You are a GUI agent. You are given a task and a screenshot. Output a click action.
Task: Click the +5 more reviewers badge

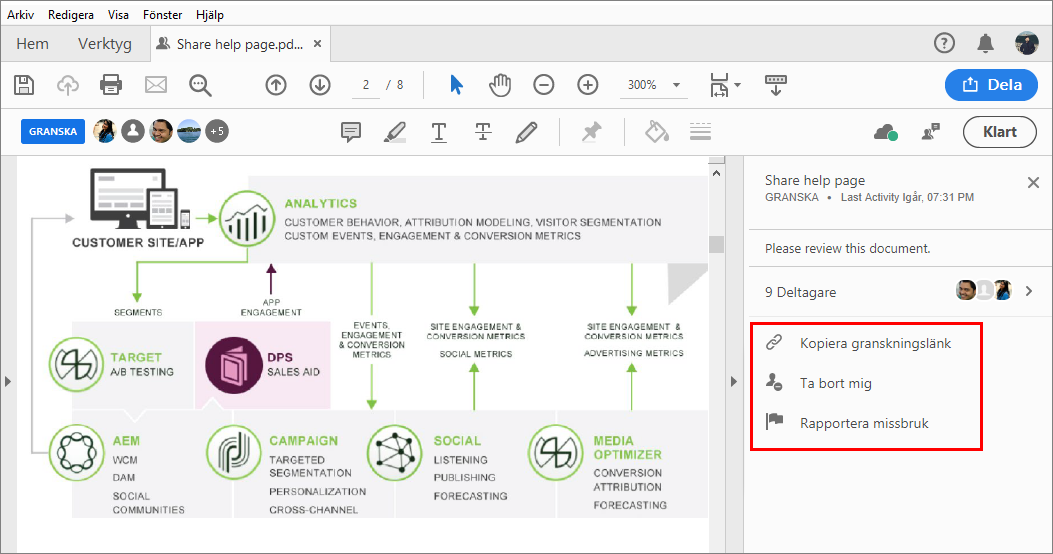coord(217,132)
